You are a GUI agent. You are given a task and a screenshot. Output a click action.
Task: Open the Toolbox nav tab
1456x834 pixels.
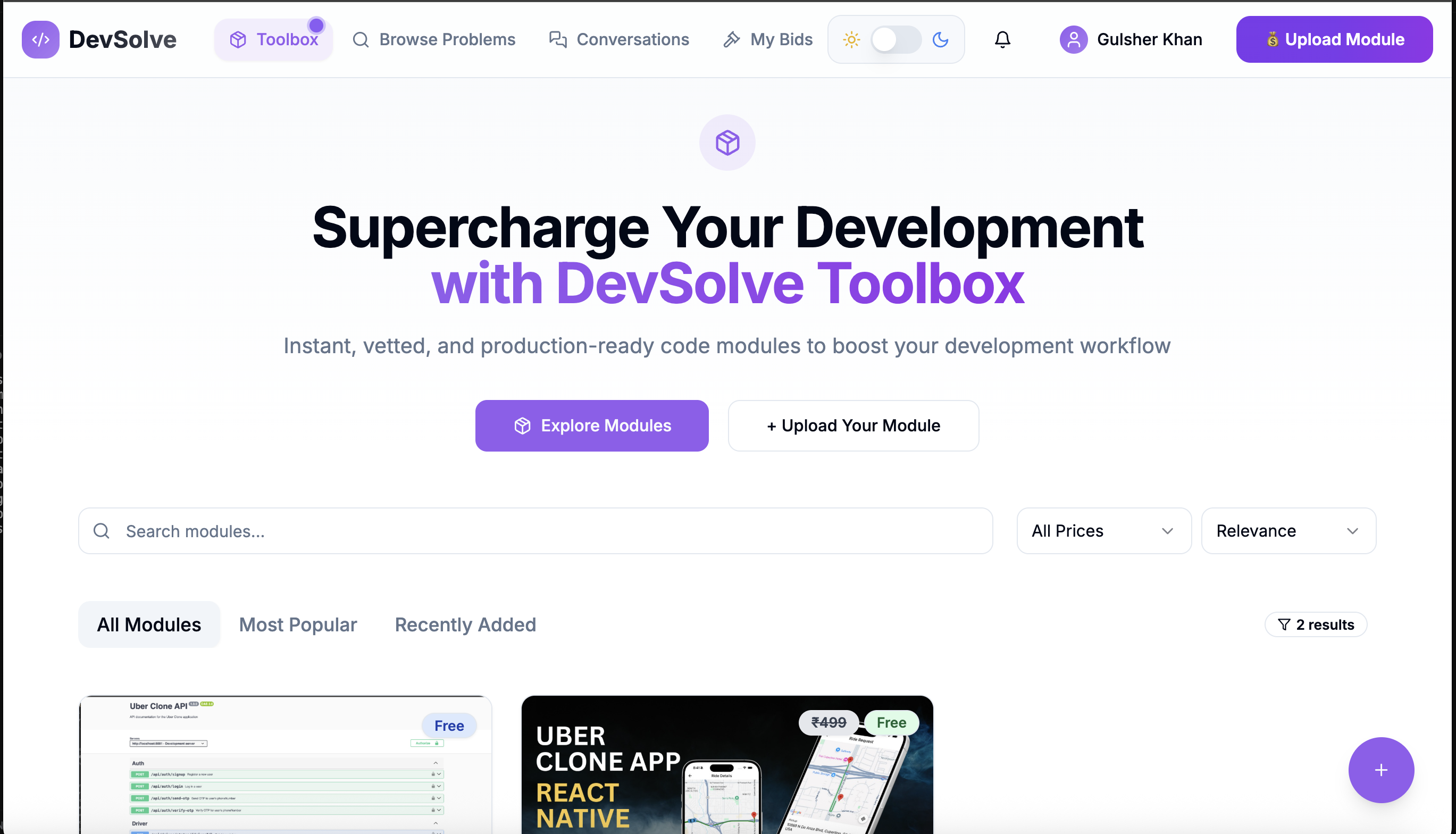[273, 39]
